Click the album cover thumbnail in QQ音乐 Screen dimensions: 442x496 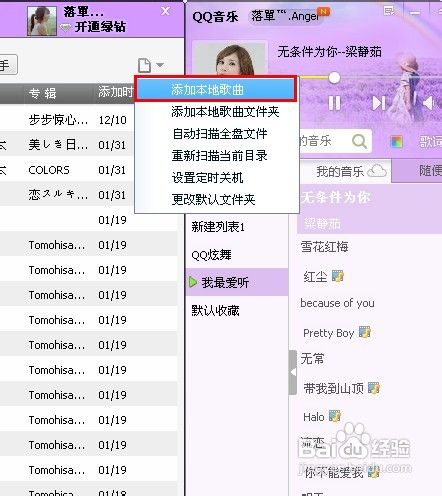click(x=230, y=58)
